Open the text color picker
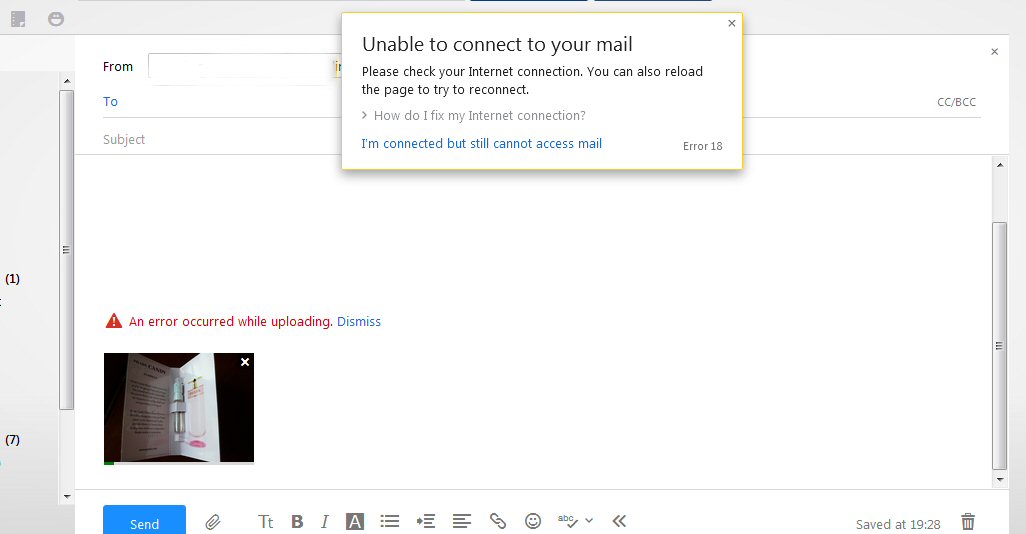Screen dimensions: 1026x534 pos(354,522)
